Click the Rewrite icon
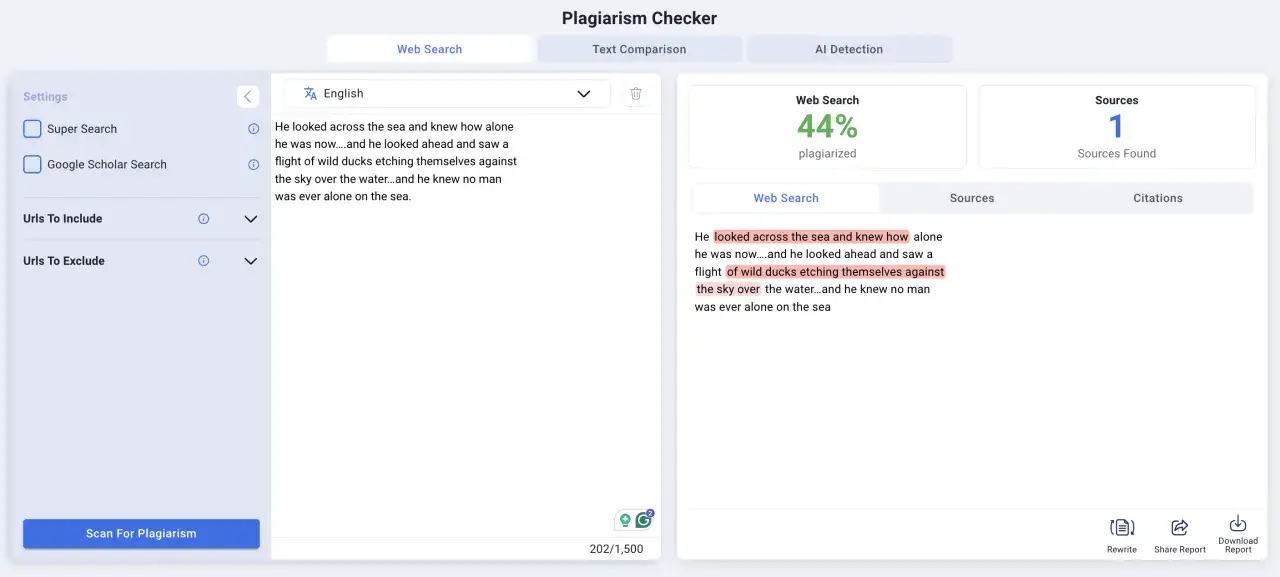The width and height of the screenshot is (1280, 577). point(1121,527)
